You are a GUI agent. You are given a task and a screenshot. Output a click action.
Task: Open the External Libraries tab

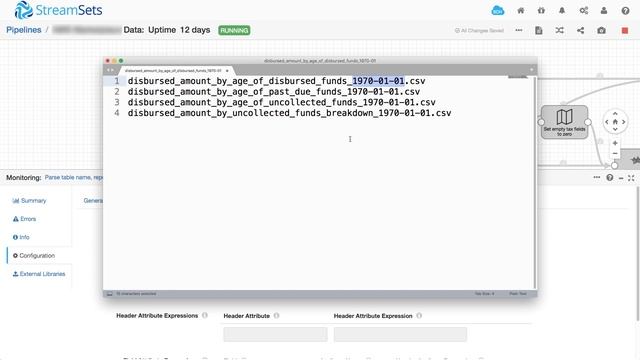point(39,274)
